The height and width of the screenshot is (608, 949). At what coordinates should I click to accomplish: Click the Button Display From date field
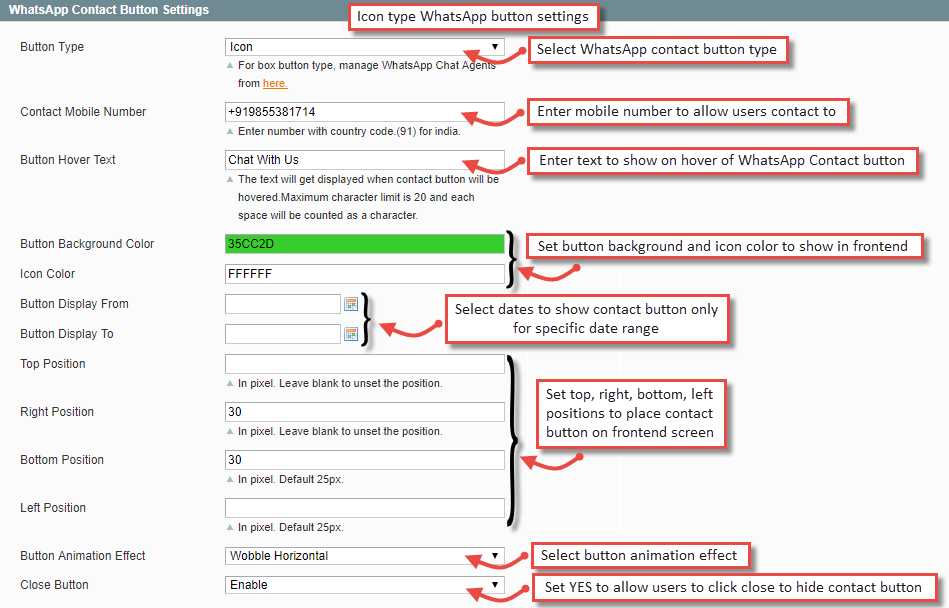[x=283, y=304]
